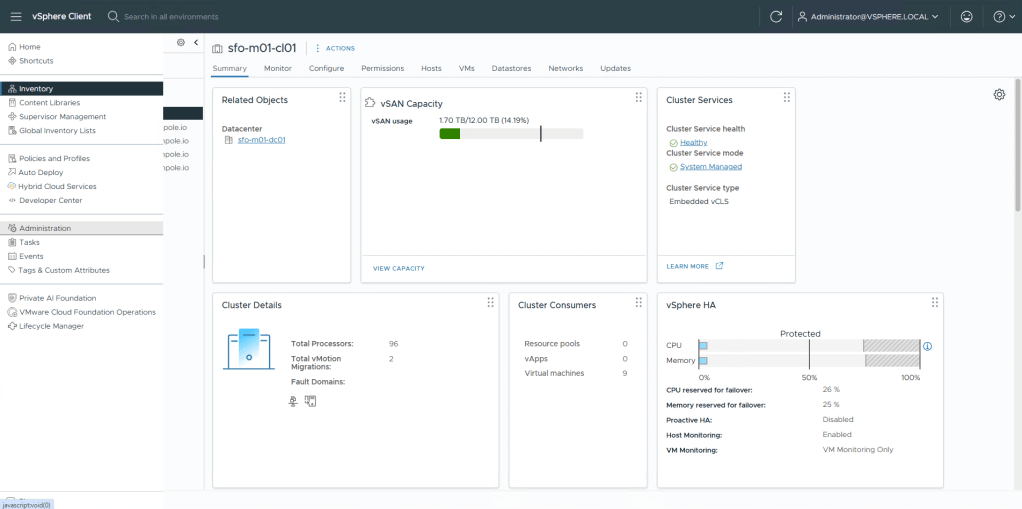The height and width of the screenshot is (509, 1022).
Task: Click the vSphere HA info icon
Action: click(927, 346)
